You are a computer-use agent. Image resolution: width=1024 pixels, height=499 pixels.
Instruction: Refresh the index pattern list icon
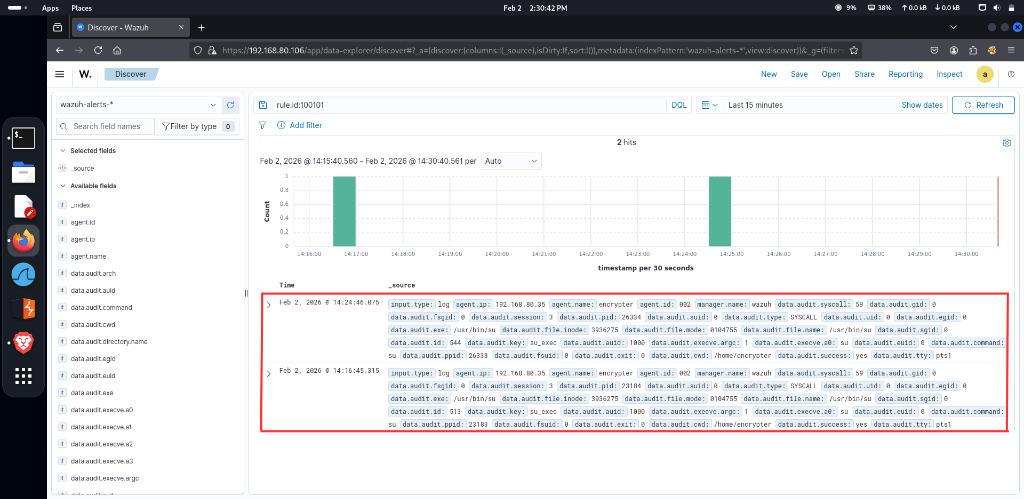click(x=230, y=105)
